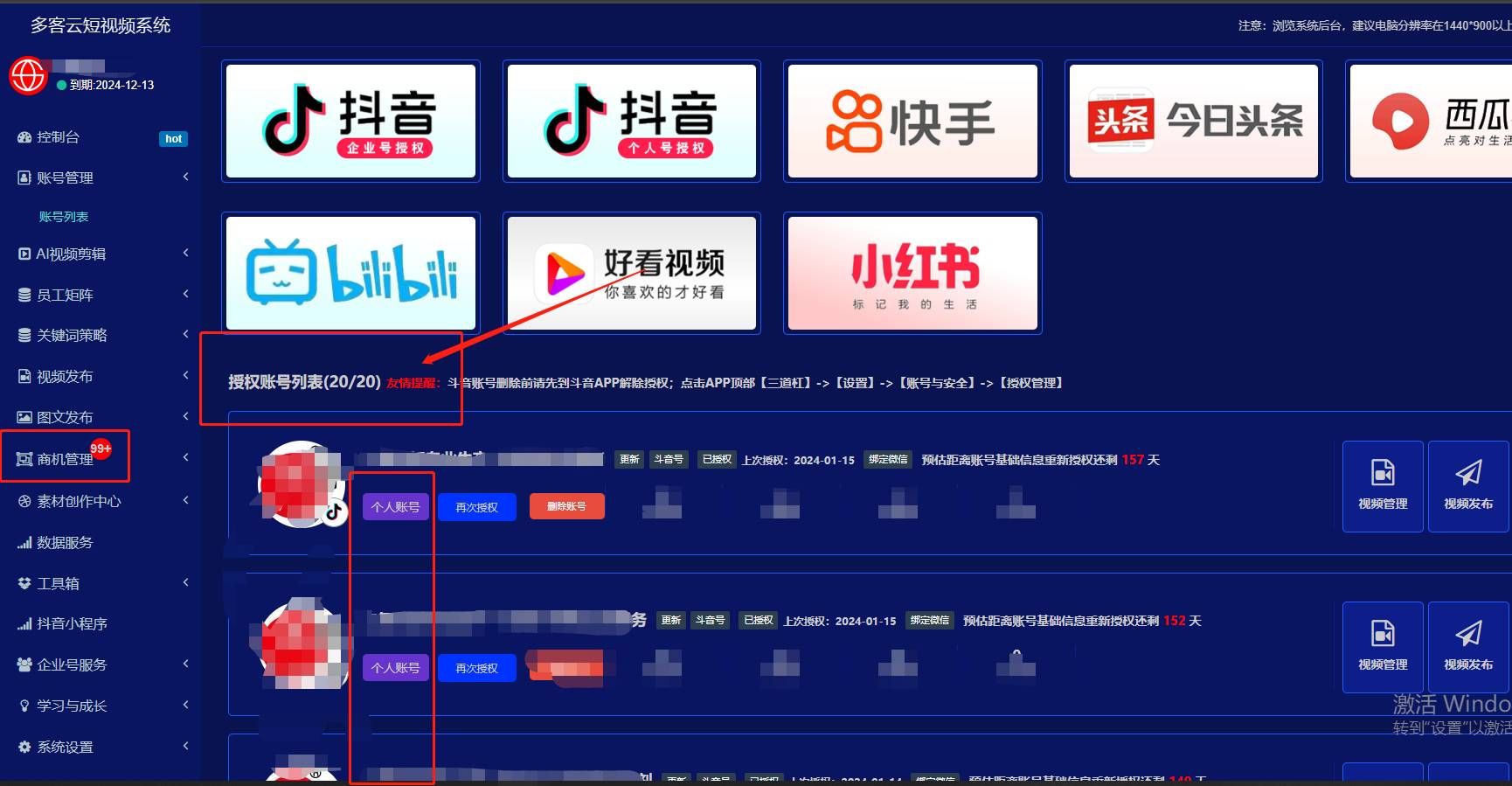Open 数据服务 in the sidebar
1512x786 pixels.
[56, 542]
